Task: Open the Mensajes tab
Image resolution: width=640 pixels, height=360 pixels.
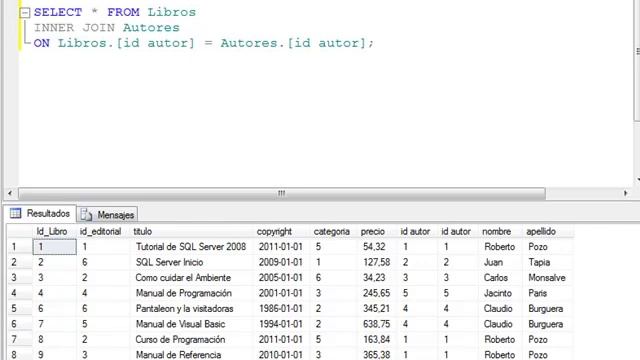Action: [x=107, y=215]
